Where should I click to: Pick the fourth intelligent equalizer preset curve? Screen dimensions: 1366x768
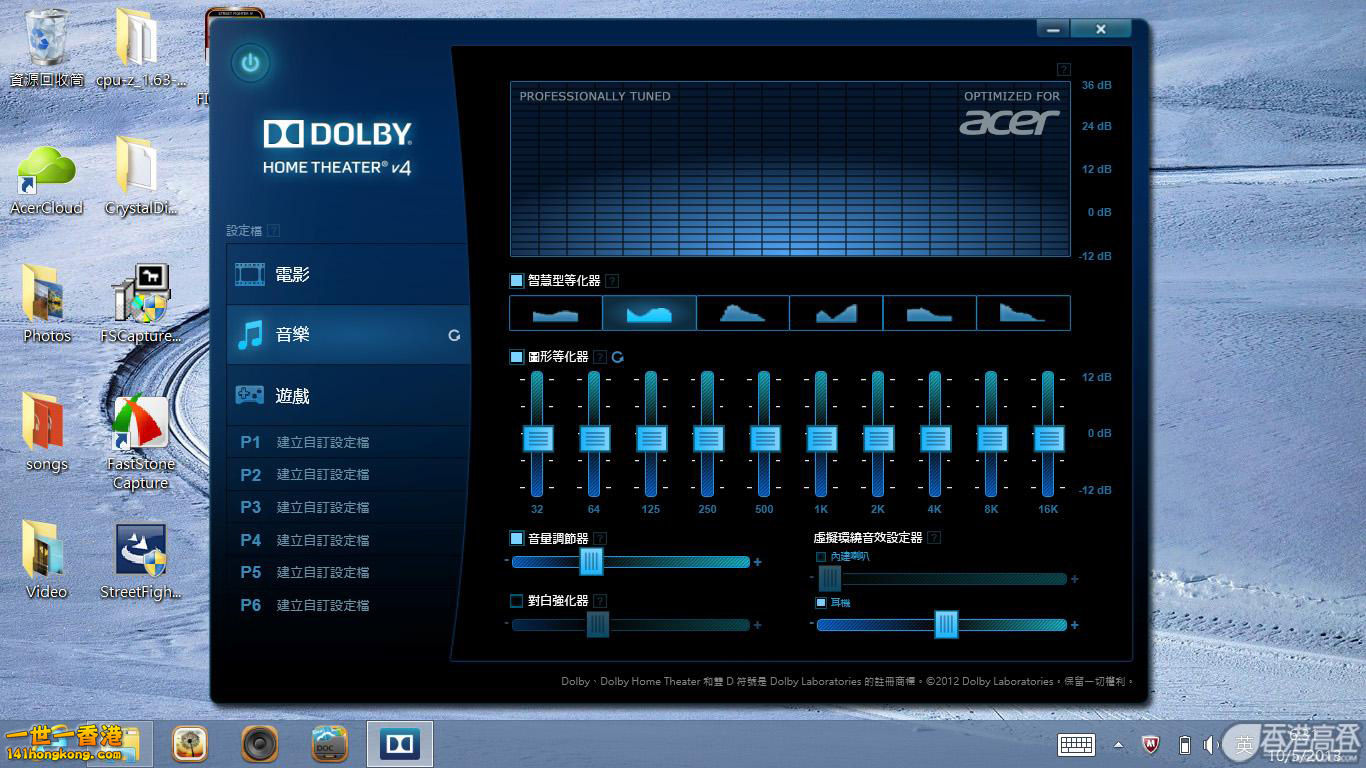point(836,313)
